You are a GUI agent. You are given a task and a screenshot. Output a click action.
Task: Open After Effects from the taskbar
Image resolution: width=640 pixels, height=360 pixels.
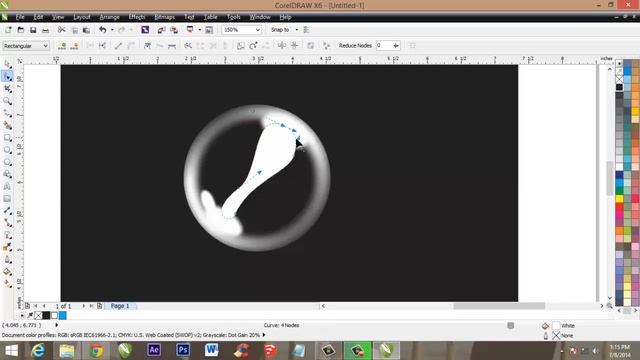(x=154, y=350)
